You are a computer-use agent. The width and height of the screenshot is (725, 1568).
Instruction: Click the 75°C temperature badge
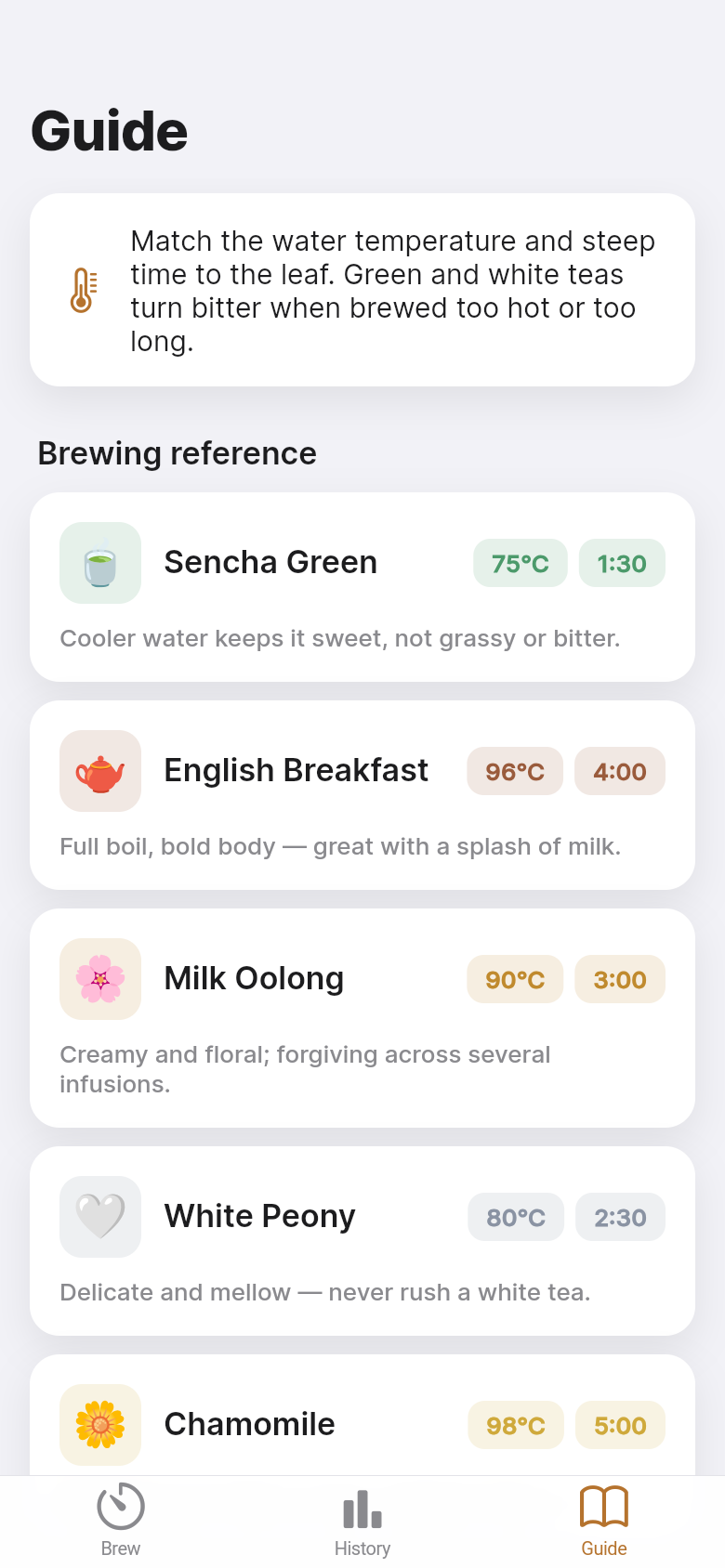(x=521, y=563)
